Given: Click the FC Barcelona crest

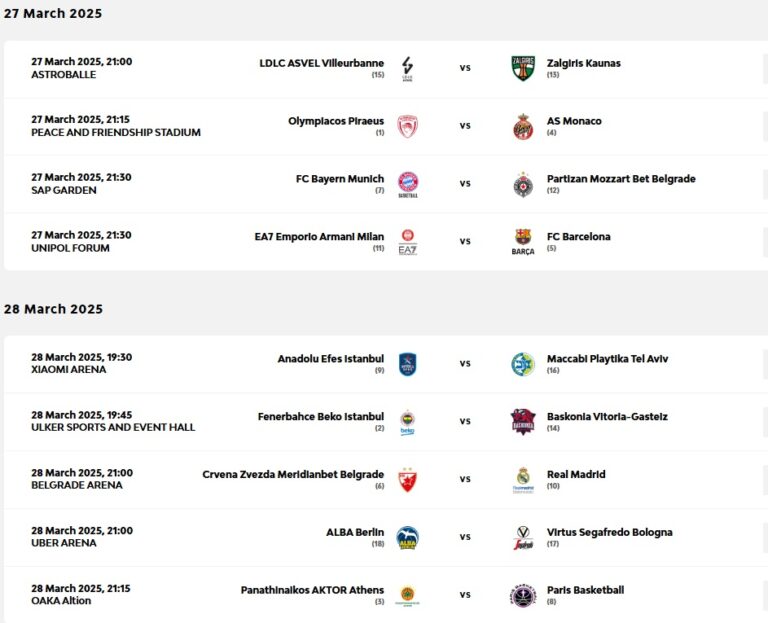Looking at the screenshot, I should [x=523, y=241].
